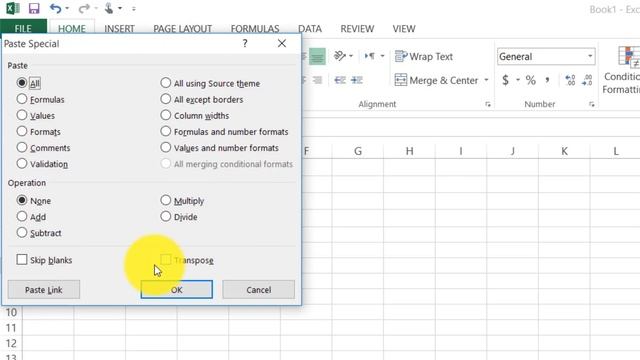Select the Formulas paste option
This screenshot has height=360, width=640.
click(x=22, y=99)
